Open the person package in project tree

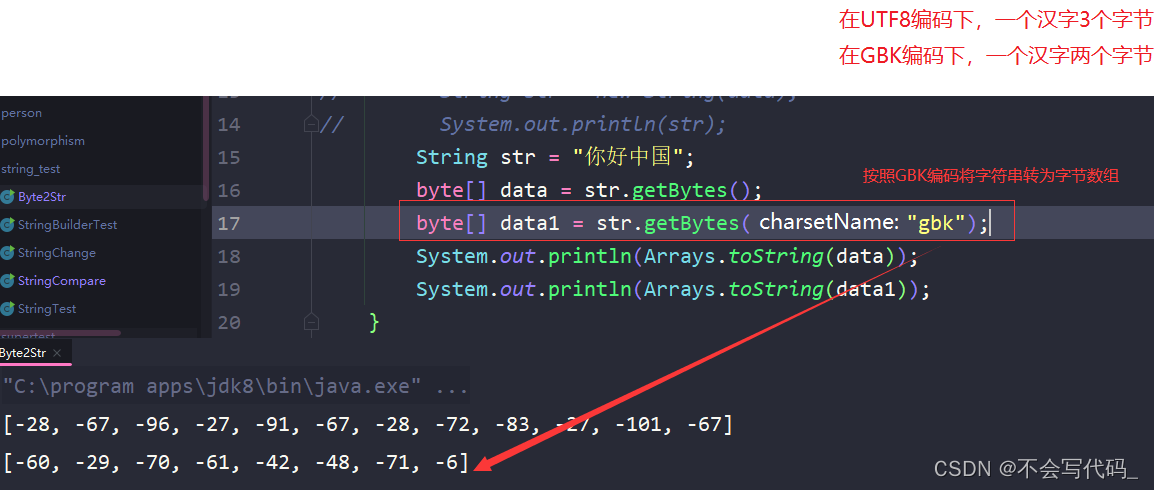tap(21, 113)
